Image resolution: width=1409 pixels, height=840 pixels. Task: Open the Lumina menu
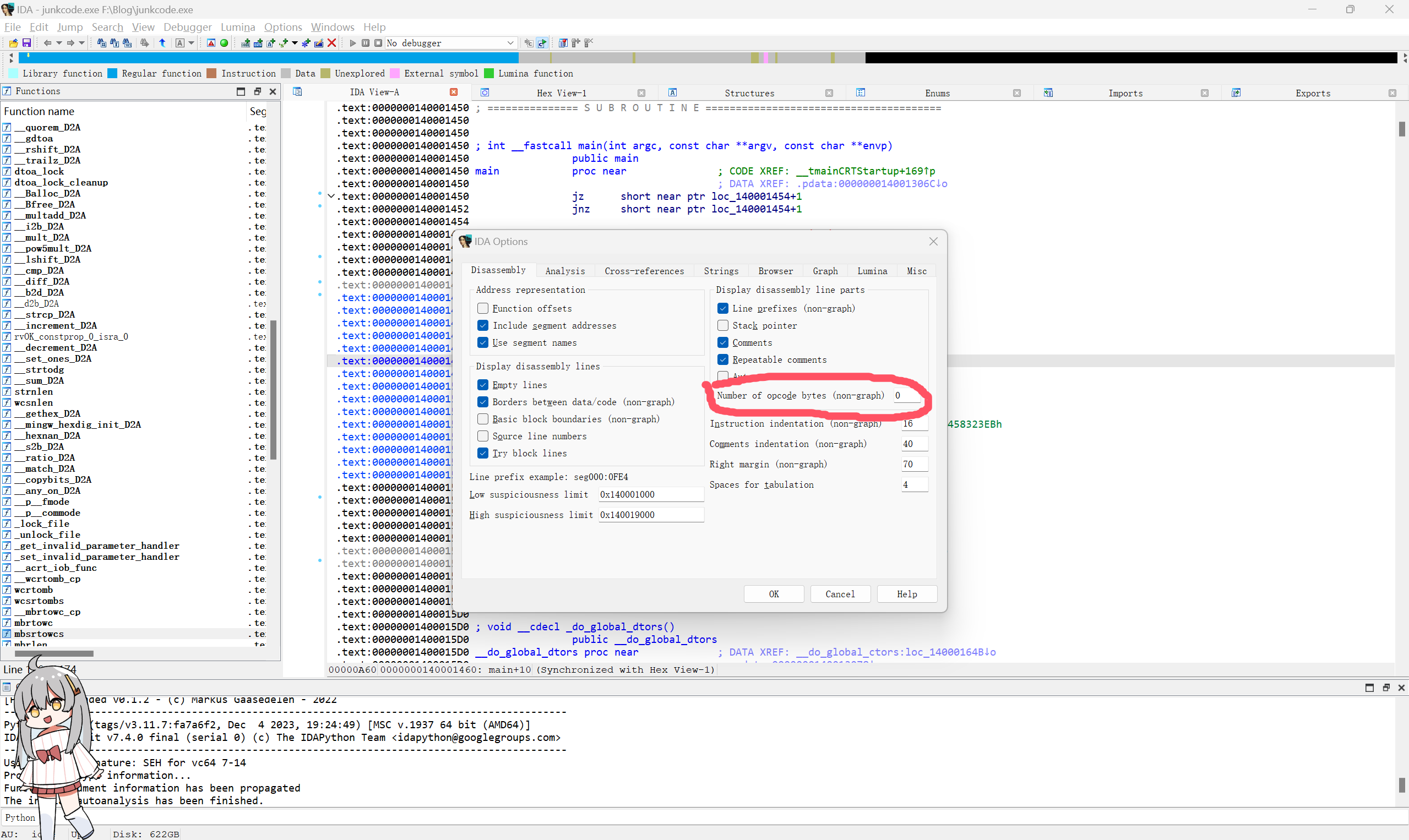238,27
